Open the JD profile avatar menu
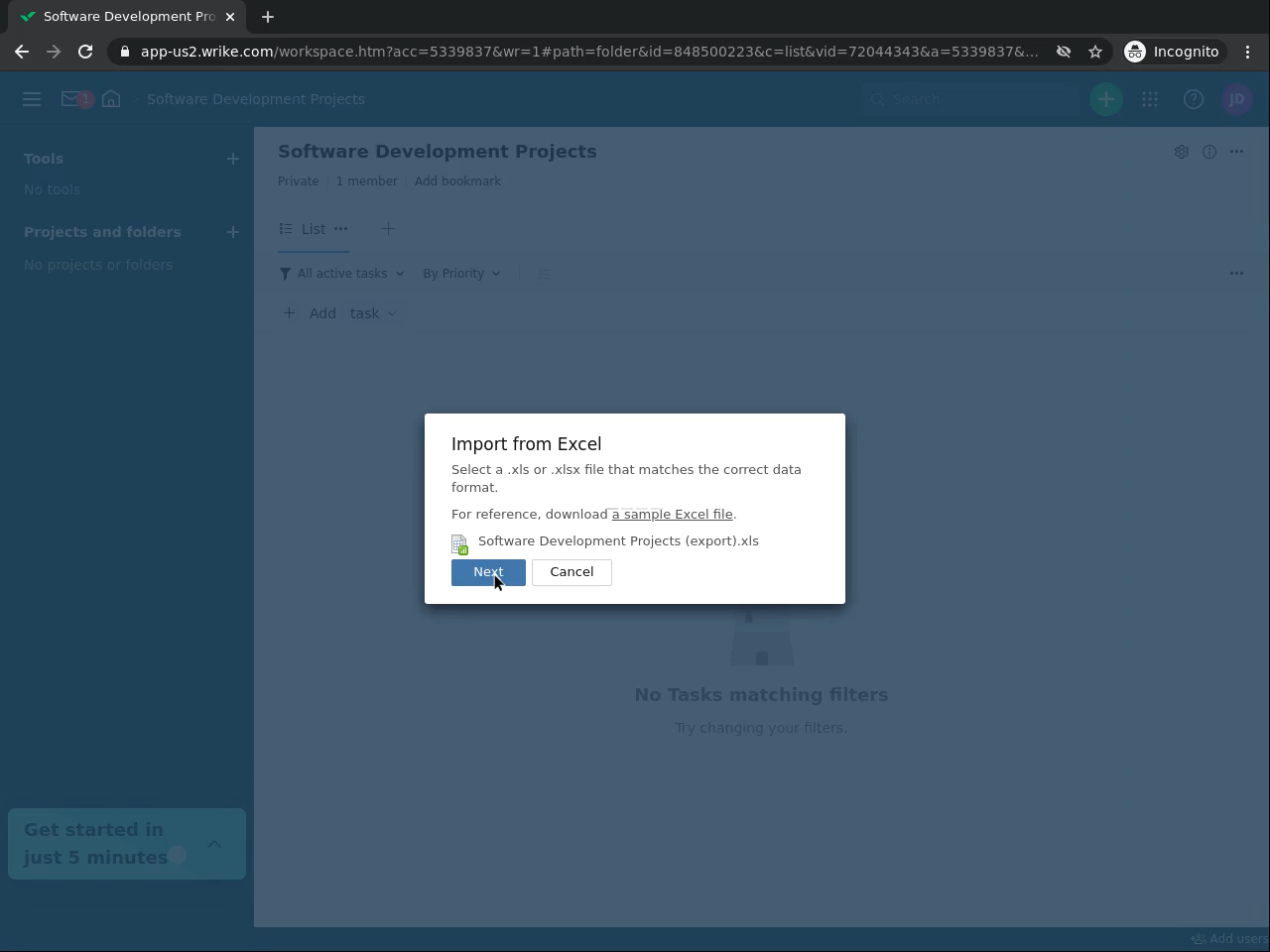This screenshot has width=1270, height=952. (1236, 99)
